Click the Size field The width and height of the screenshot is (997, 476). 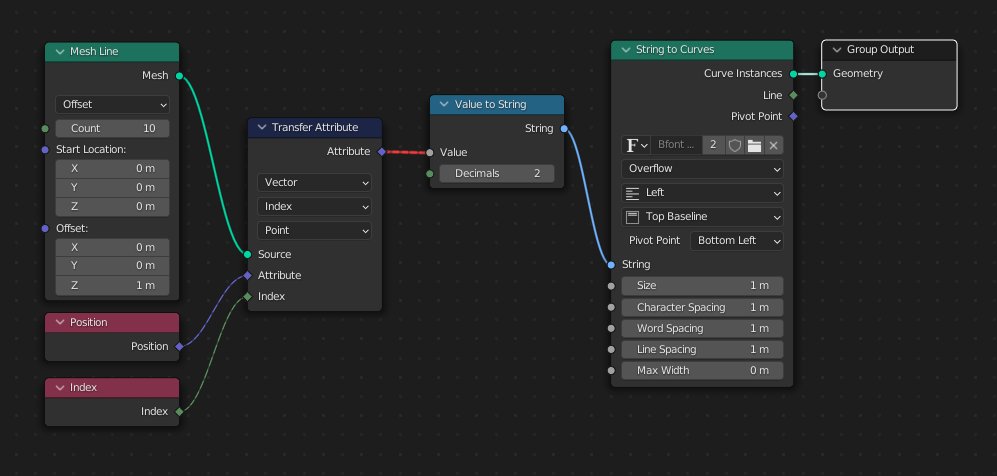[x=702, y=285]
